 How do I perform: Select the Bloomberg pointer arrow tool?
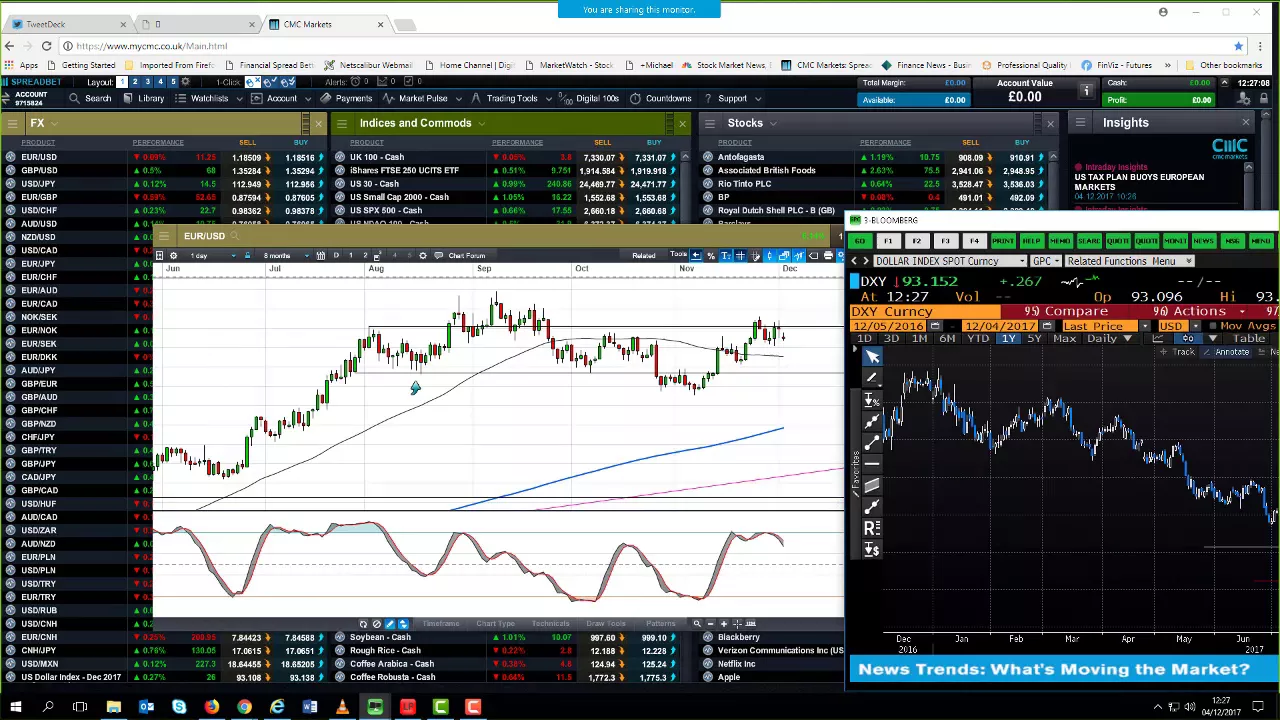point(872,357)
